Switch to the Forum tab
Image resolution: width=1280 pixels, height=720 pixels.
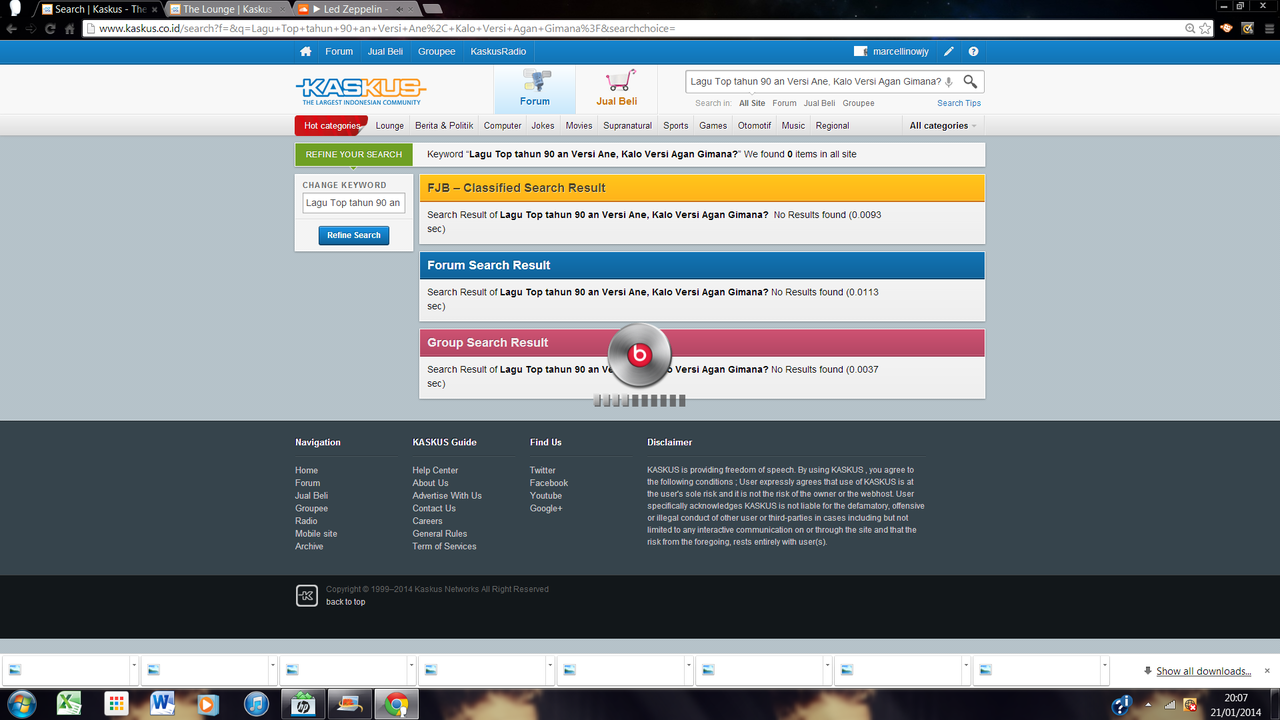(535, 89)
